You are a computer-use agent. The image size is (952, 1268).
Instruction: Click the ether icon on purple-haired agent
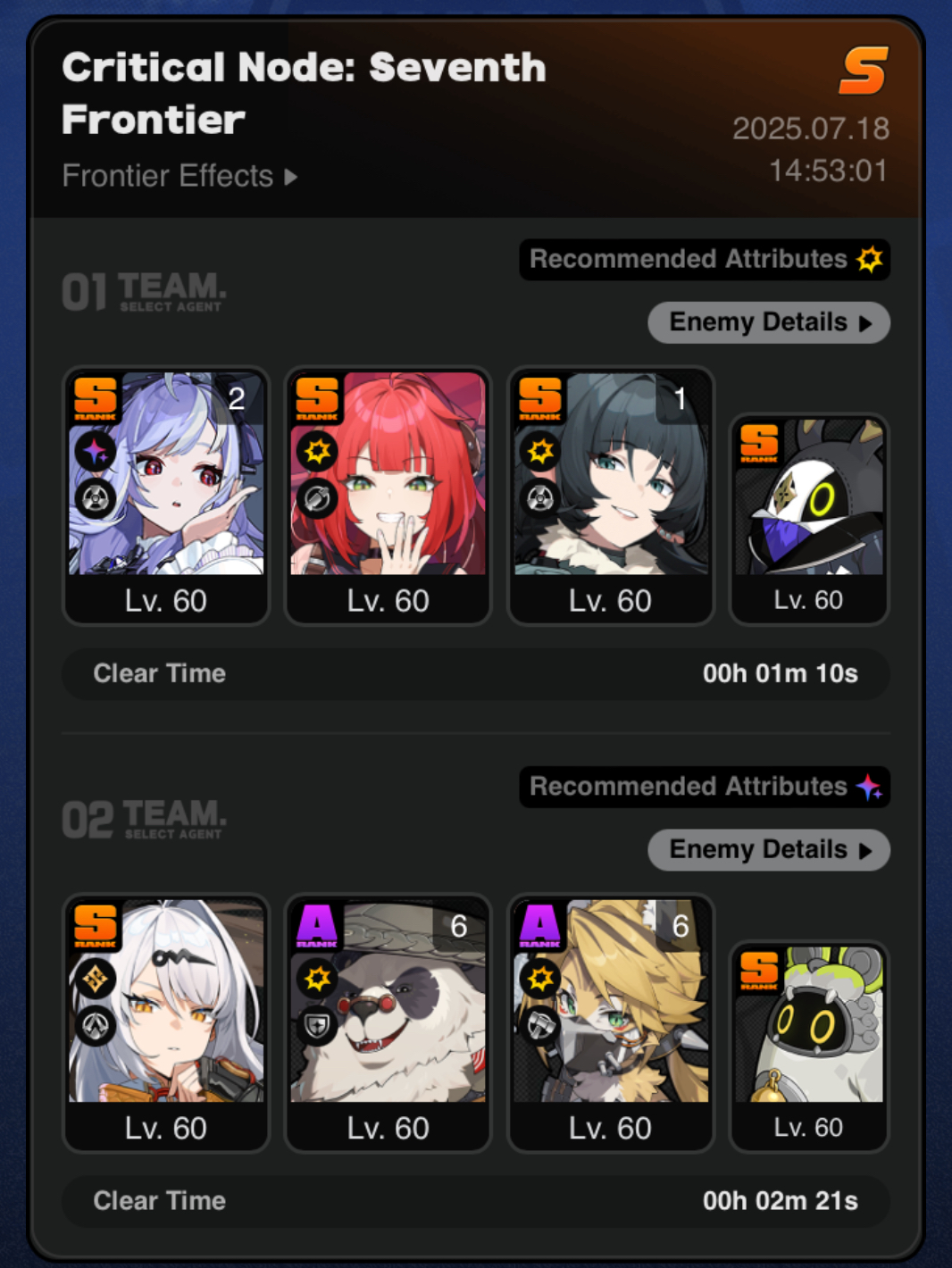click(x=96, y=451)
